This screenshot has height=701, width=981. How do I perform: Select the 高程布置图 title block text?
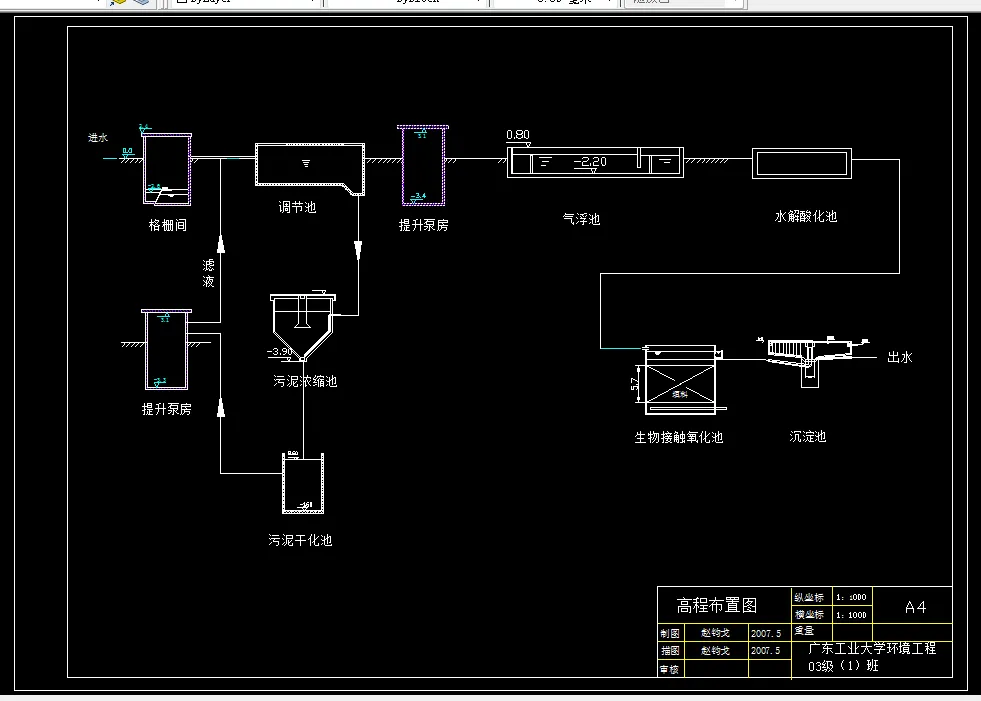click(x=716, y=604)
